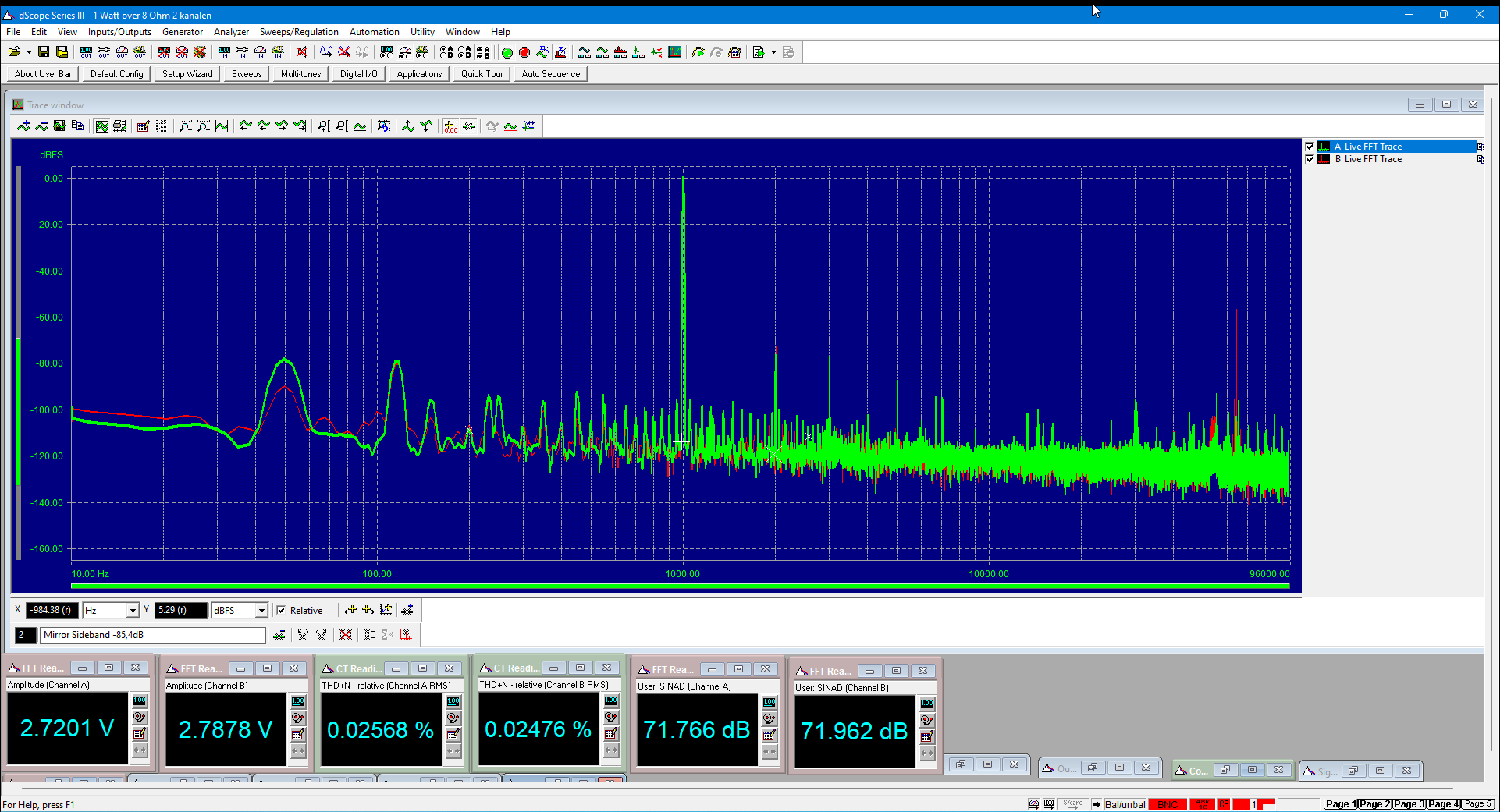Click the red stop circle icon

click(x=524, y=52)
